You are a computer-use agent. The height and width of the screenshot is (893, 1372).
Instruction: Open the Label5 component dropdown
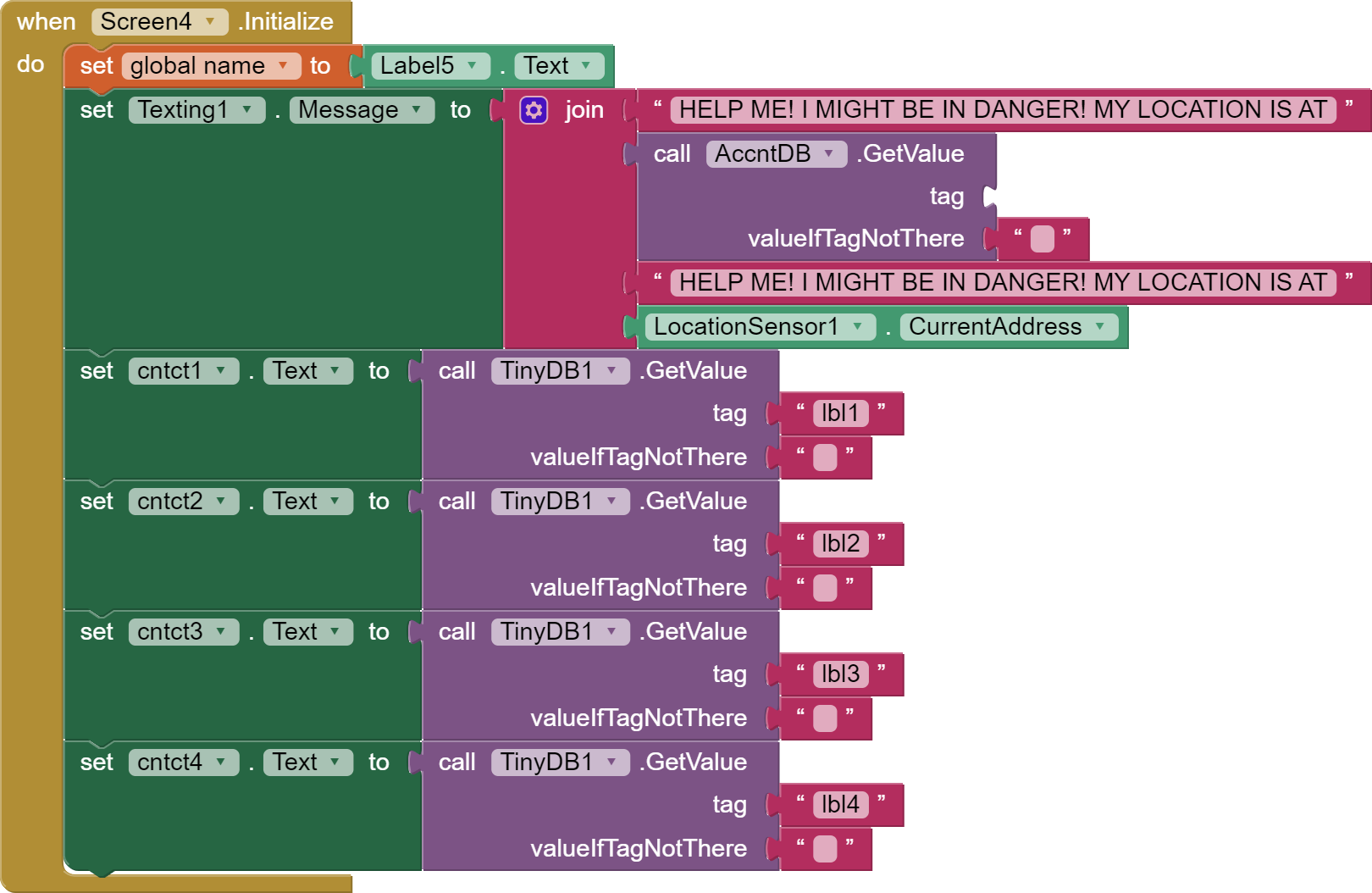430,66
